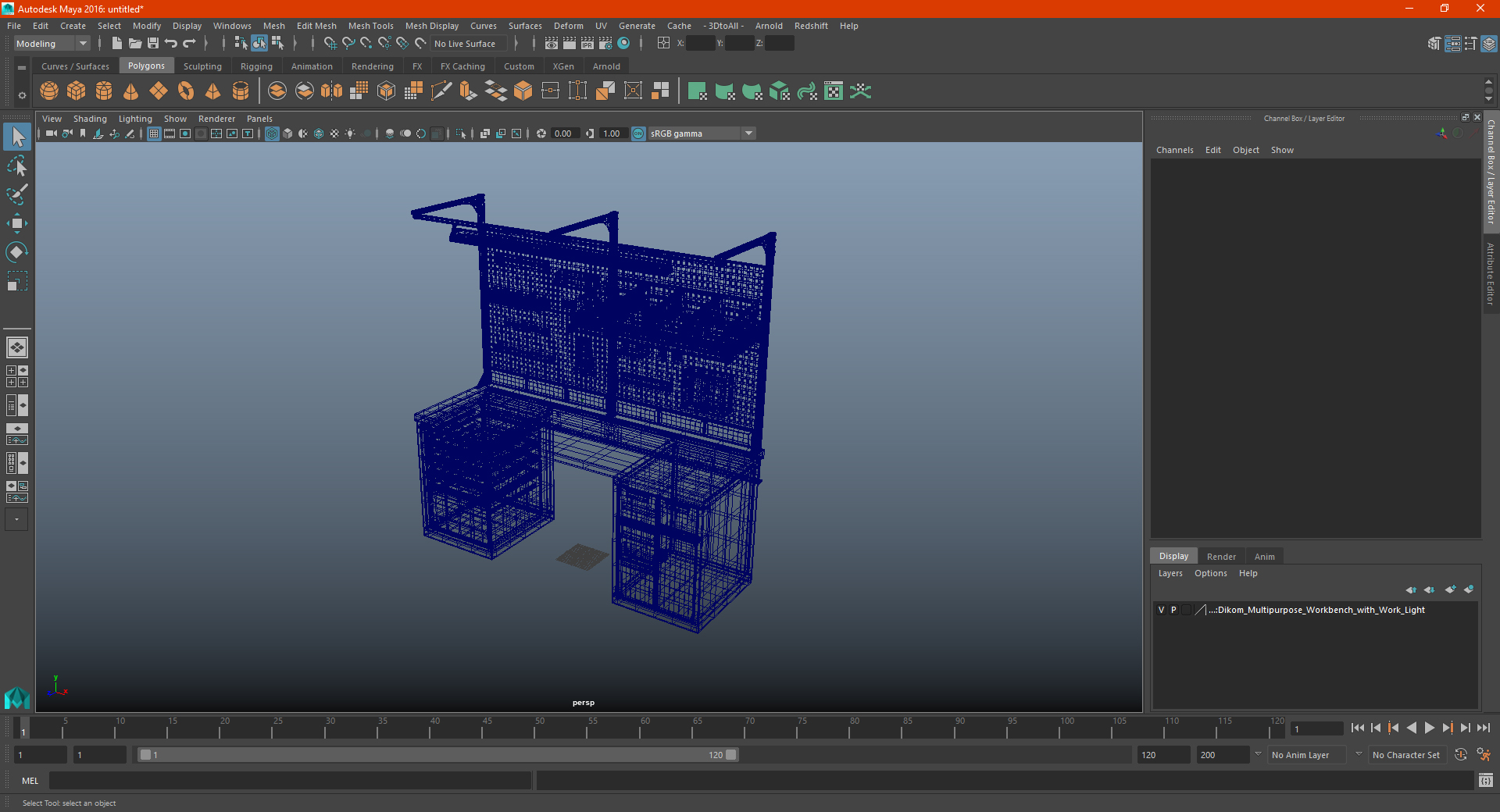
Task: Start IPR render
Action: click(x=587, y=44)
